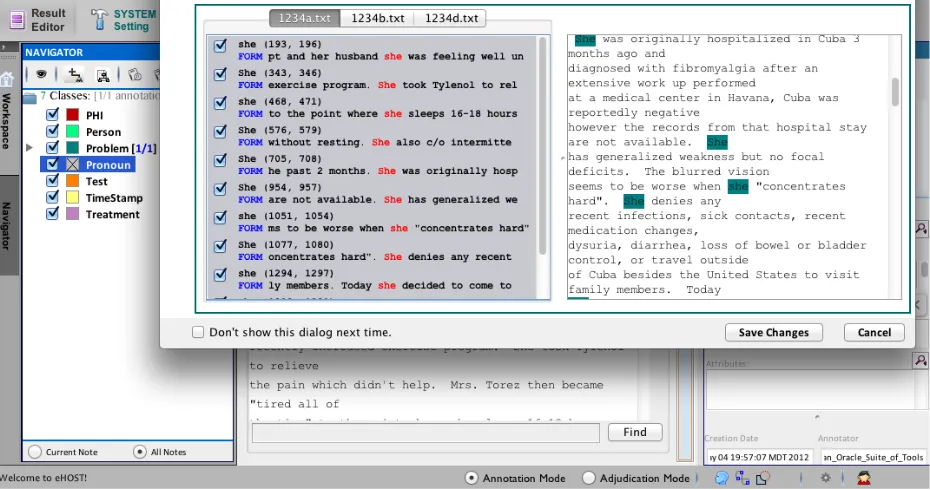
Task: Click the Annotator name field
Action: pos(873,457)
